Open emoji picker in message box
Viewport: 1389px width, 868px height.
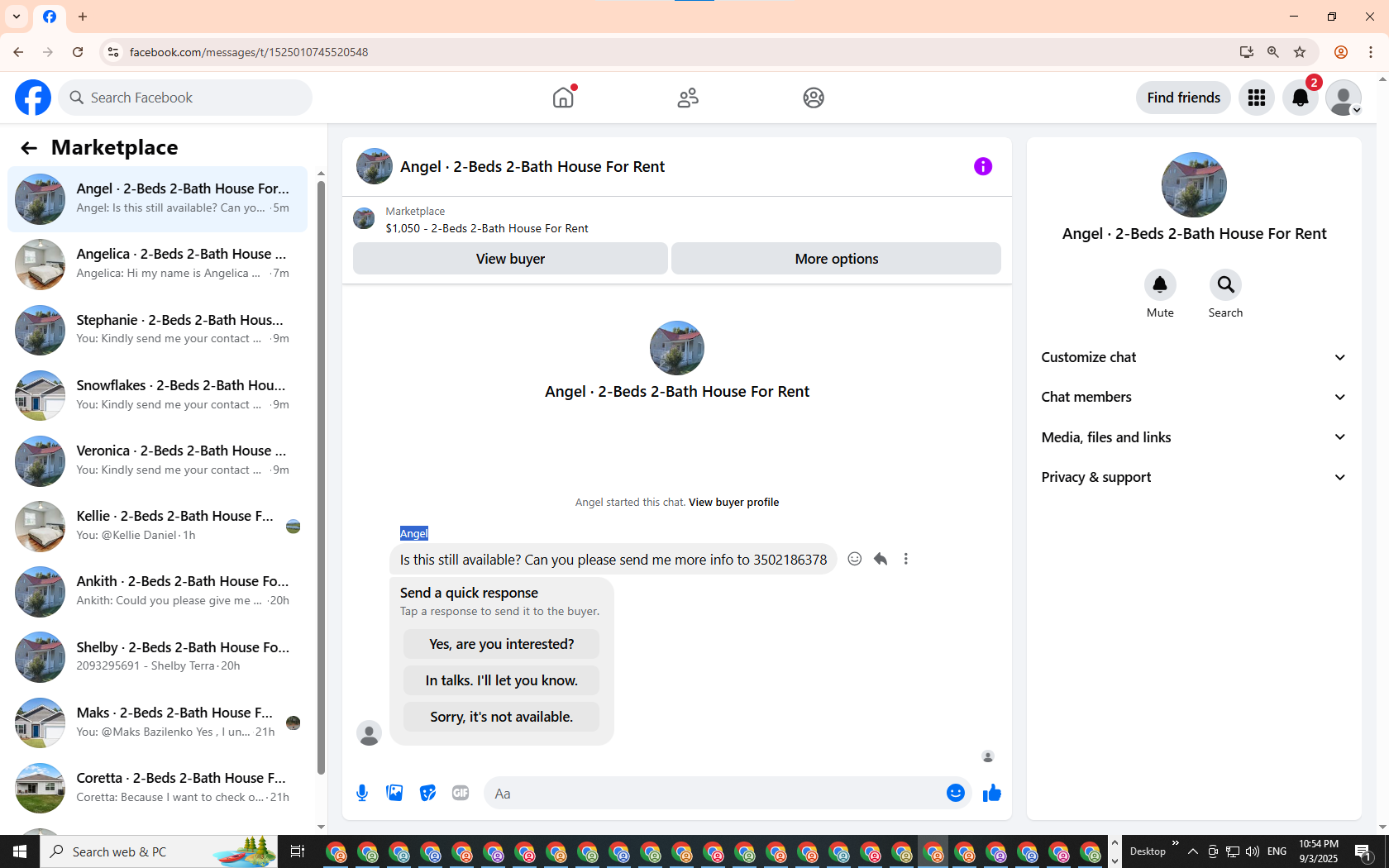pyautogui.click(x=956, y=794)
